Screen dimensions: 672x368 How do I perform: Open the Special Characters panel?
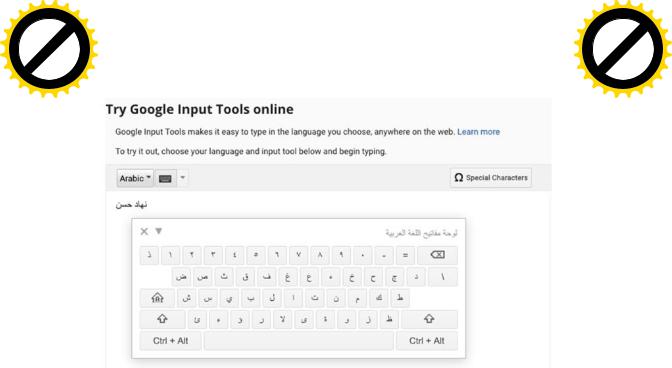(491, 177)
